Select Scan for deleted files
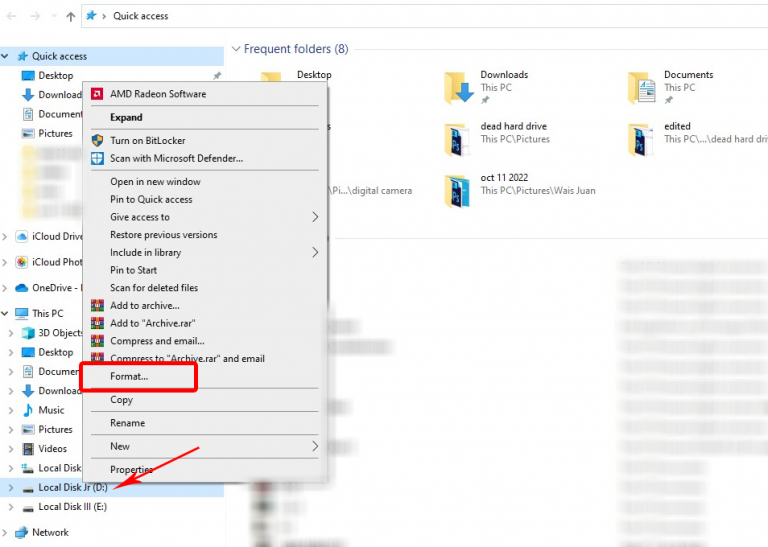The width and height of the screenshot is (768, 547). pos(205,287)
